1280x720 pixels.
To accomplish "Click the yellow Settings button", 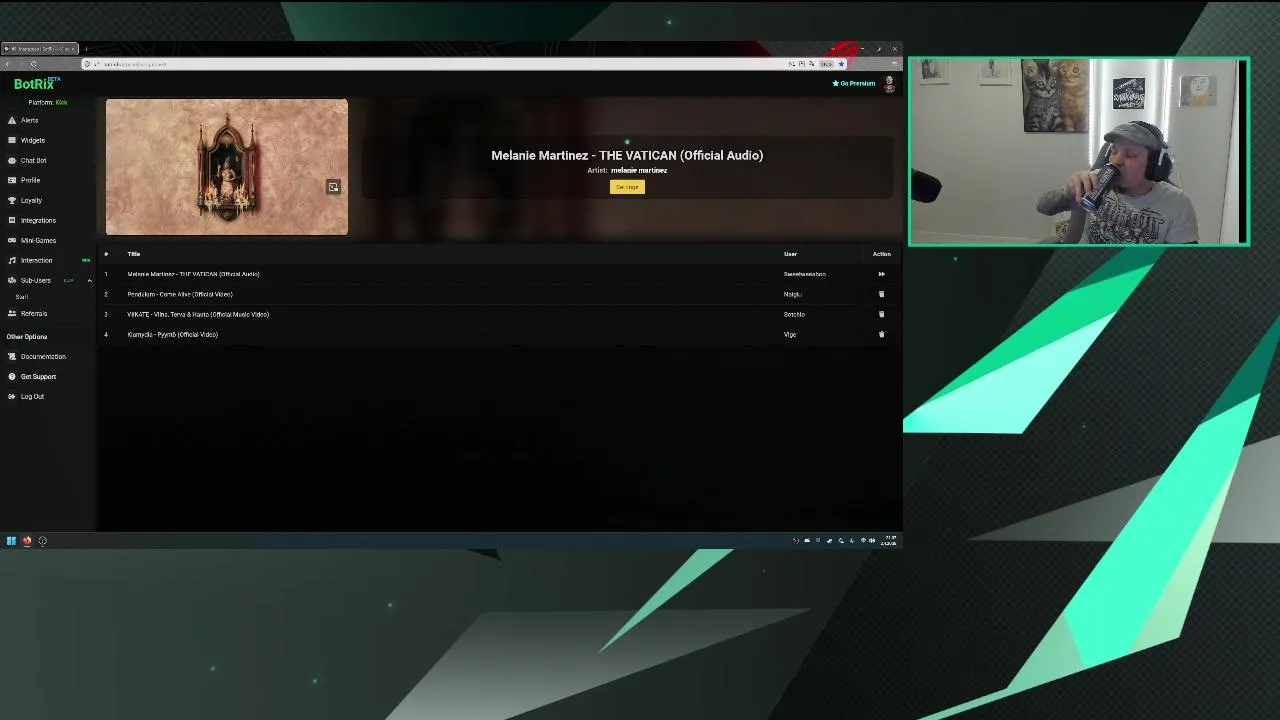I will [627, 187].
